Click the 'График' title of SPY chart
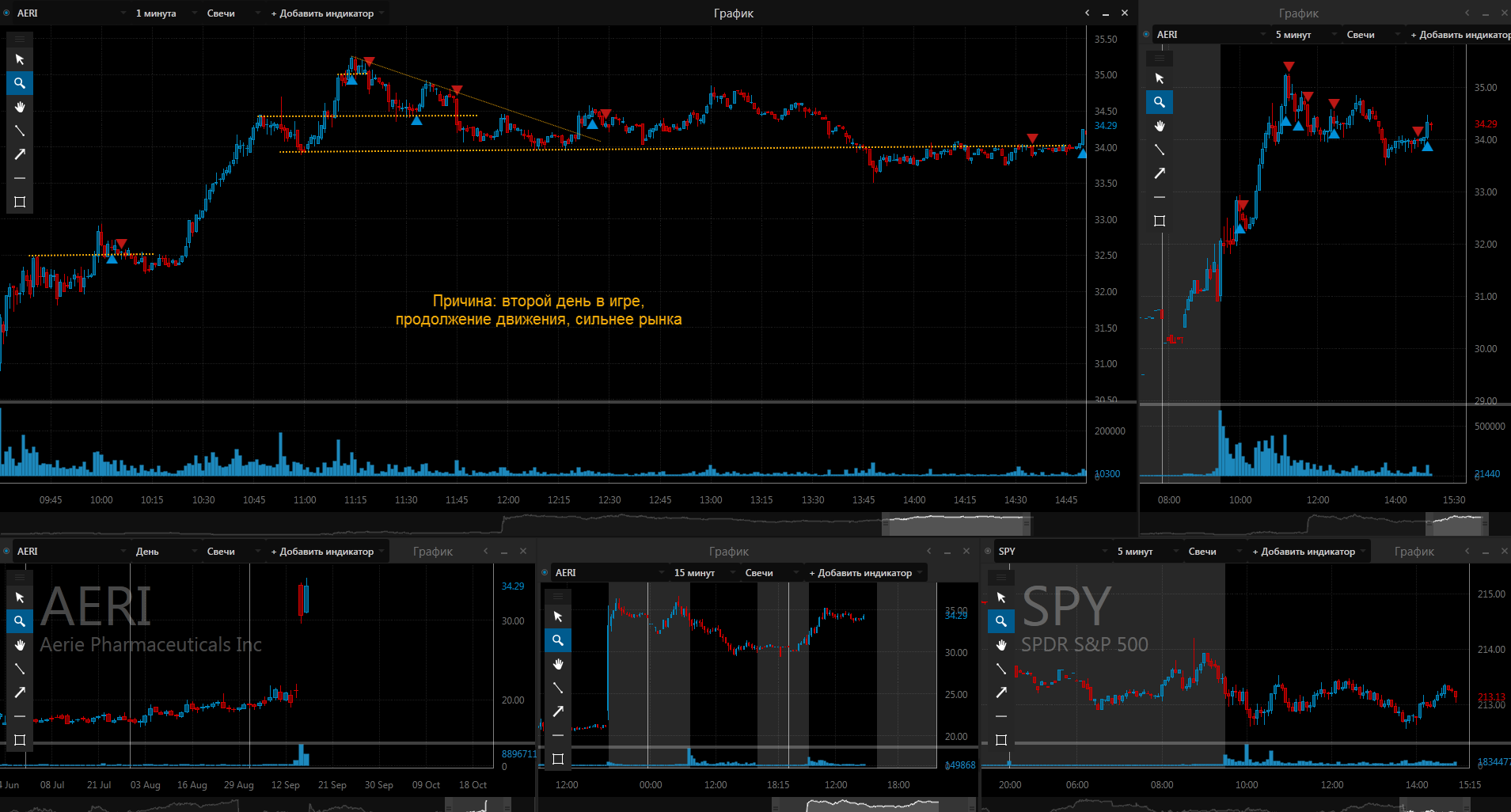This screenshot has height=812, width=1511. pos(1414,552)
